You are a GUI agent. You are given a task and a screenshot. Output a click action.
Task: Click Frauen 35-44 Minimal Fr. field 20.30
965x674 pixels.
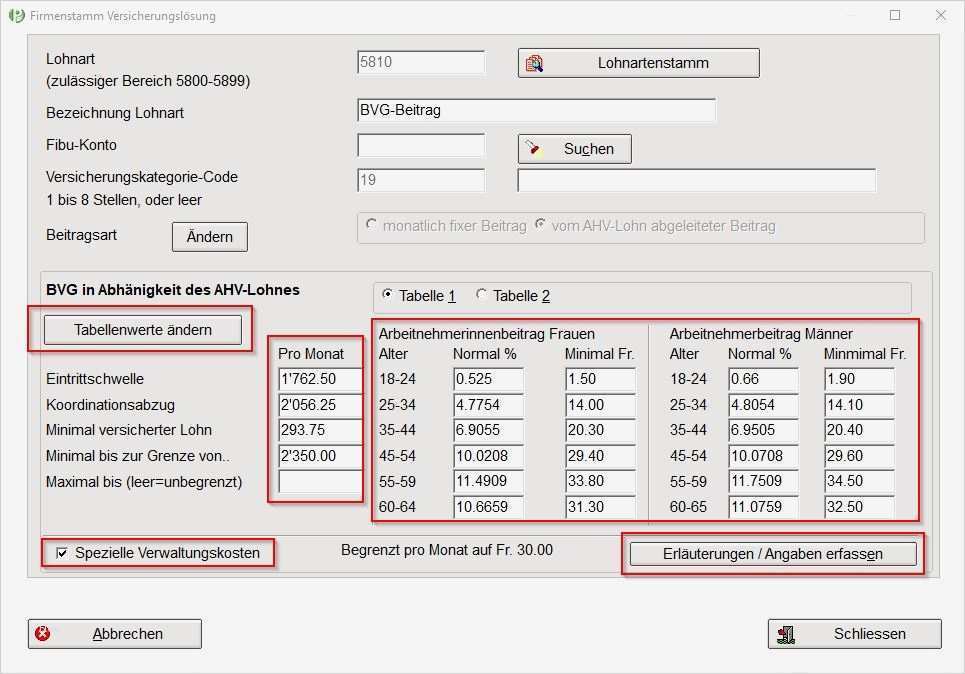601,430
